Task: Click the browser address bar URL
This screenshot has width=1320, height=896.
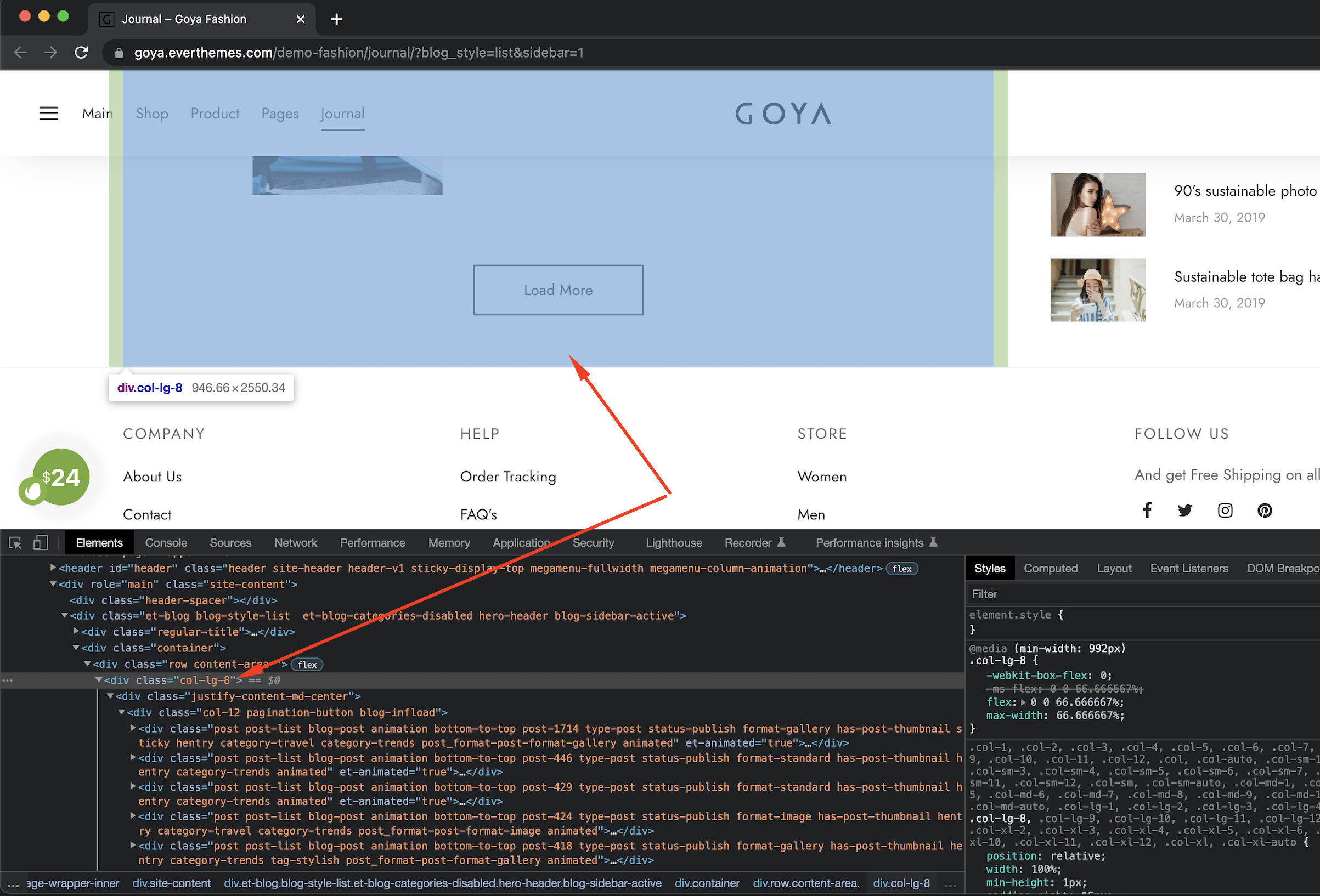Action: (x=359, y=53)
